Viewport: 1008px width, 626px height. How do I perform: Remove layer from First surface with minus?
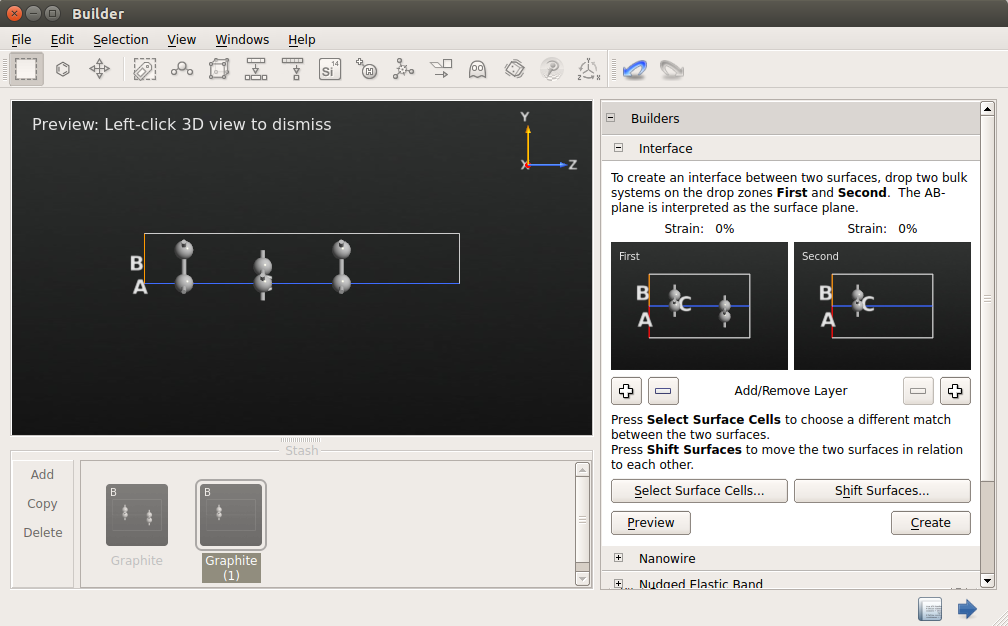coord(663,391)
